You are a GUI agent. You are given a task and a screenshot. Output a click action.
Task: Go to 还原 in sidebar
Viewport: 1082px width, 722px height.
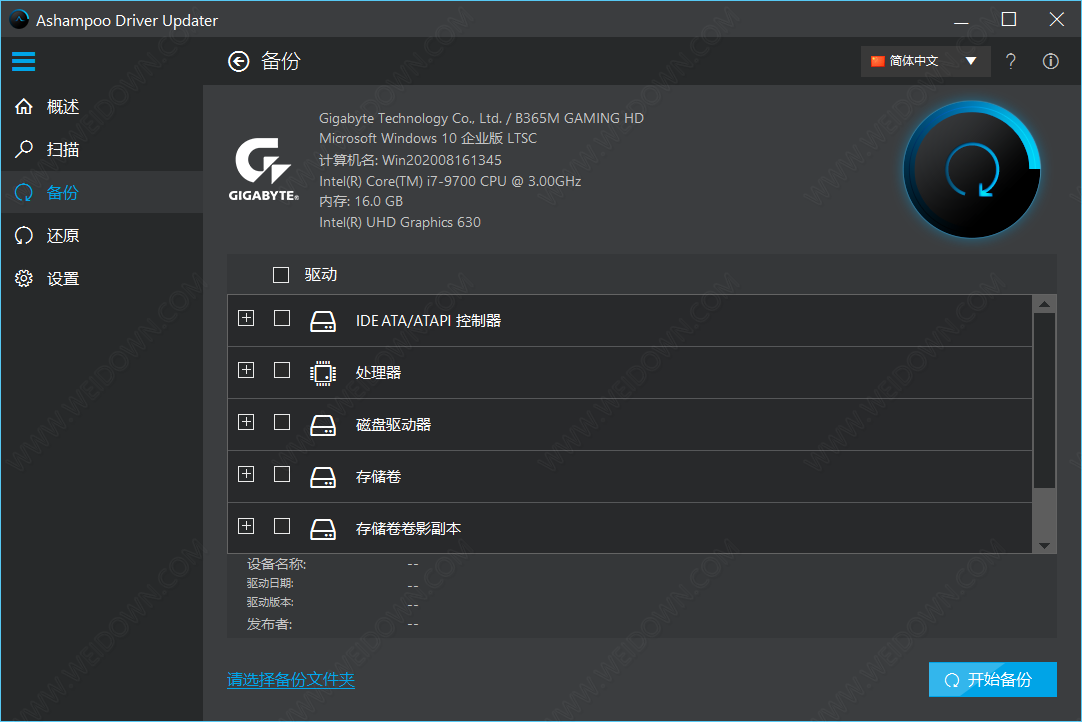point(102,235)
